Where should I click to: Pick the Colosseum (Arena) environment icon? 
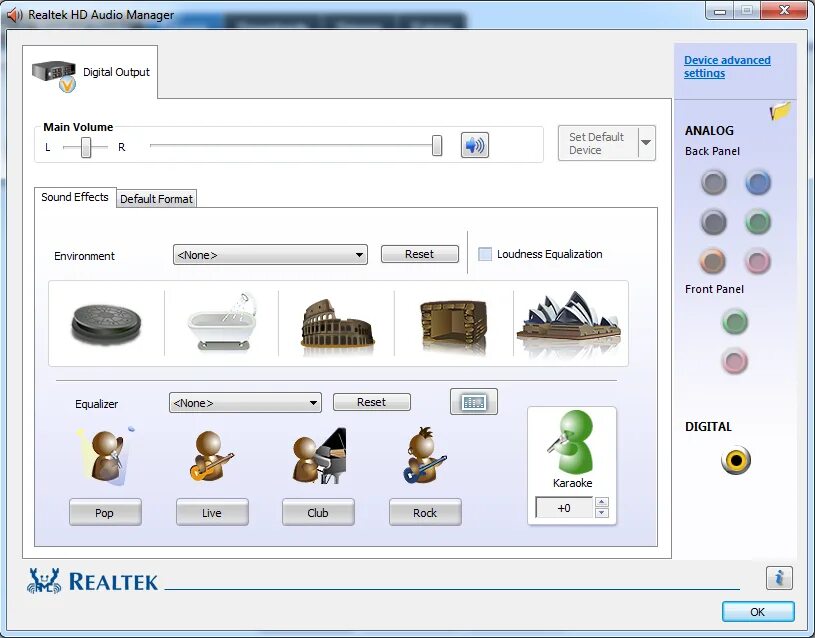coord(337,323)
